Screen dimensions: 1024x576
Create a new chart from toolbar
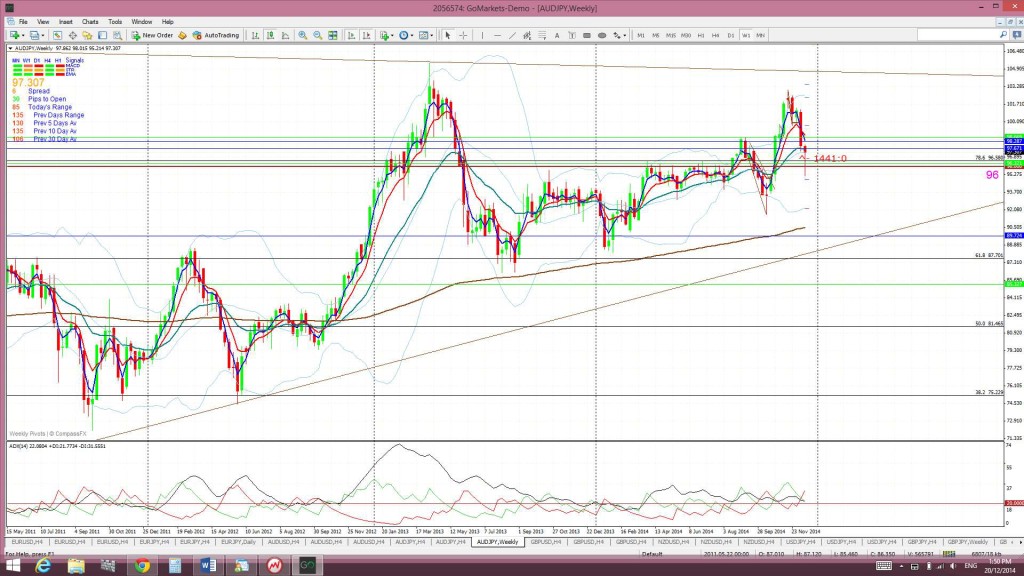click(14, 35)
